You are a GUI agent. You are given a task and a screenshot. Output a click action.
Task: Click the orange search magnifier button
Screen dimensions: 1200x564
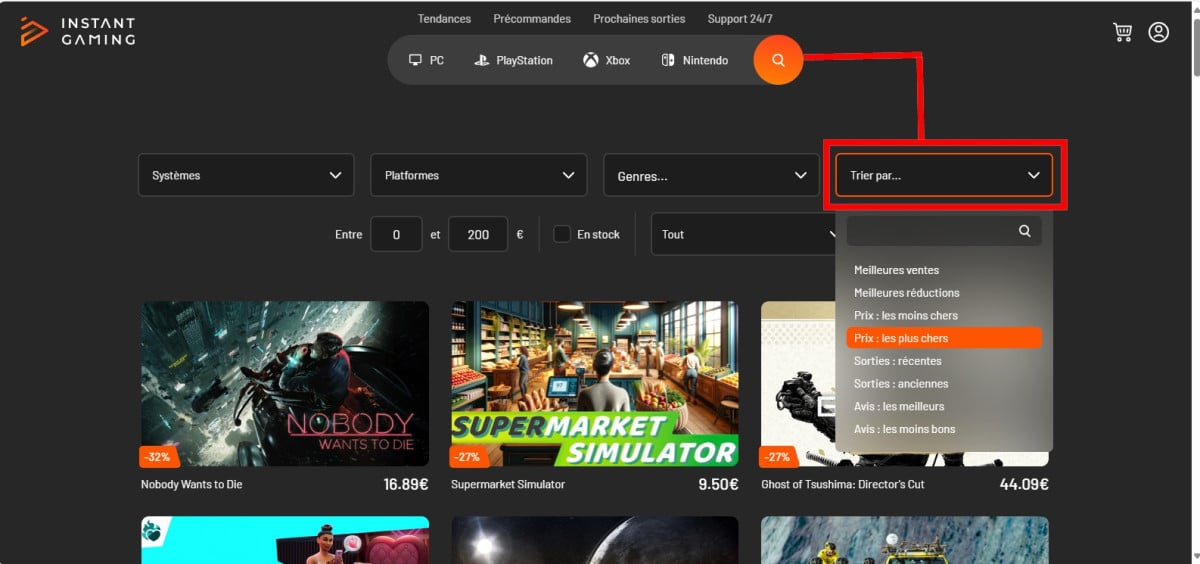pyautogui.click(x=778, y=60)
